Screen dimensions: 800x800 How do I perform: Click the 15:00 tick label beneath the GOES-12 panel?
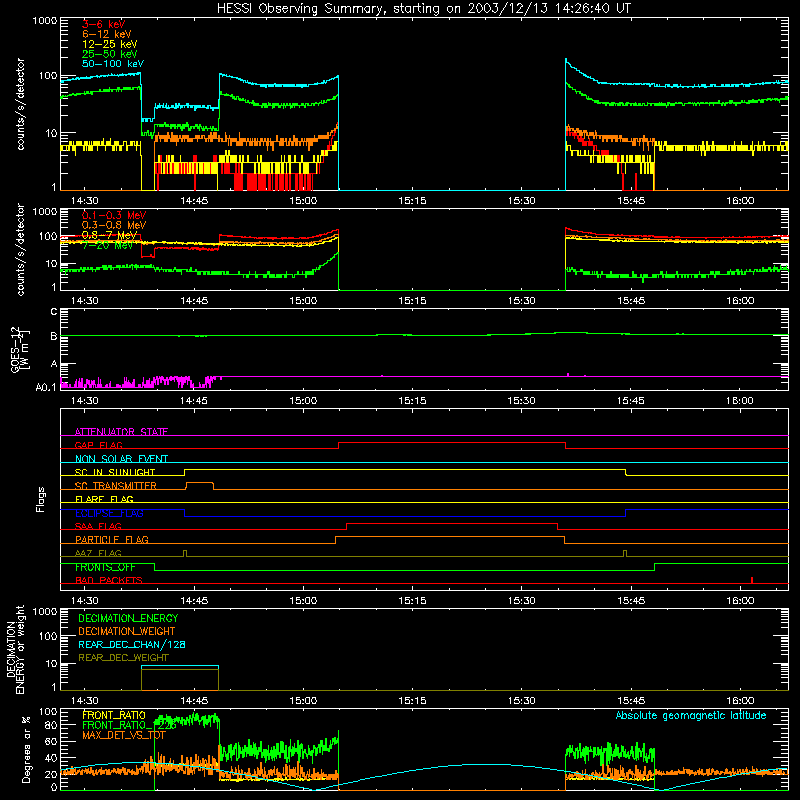303,401
